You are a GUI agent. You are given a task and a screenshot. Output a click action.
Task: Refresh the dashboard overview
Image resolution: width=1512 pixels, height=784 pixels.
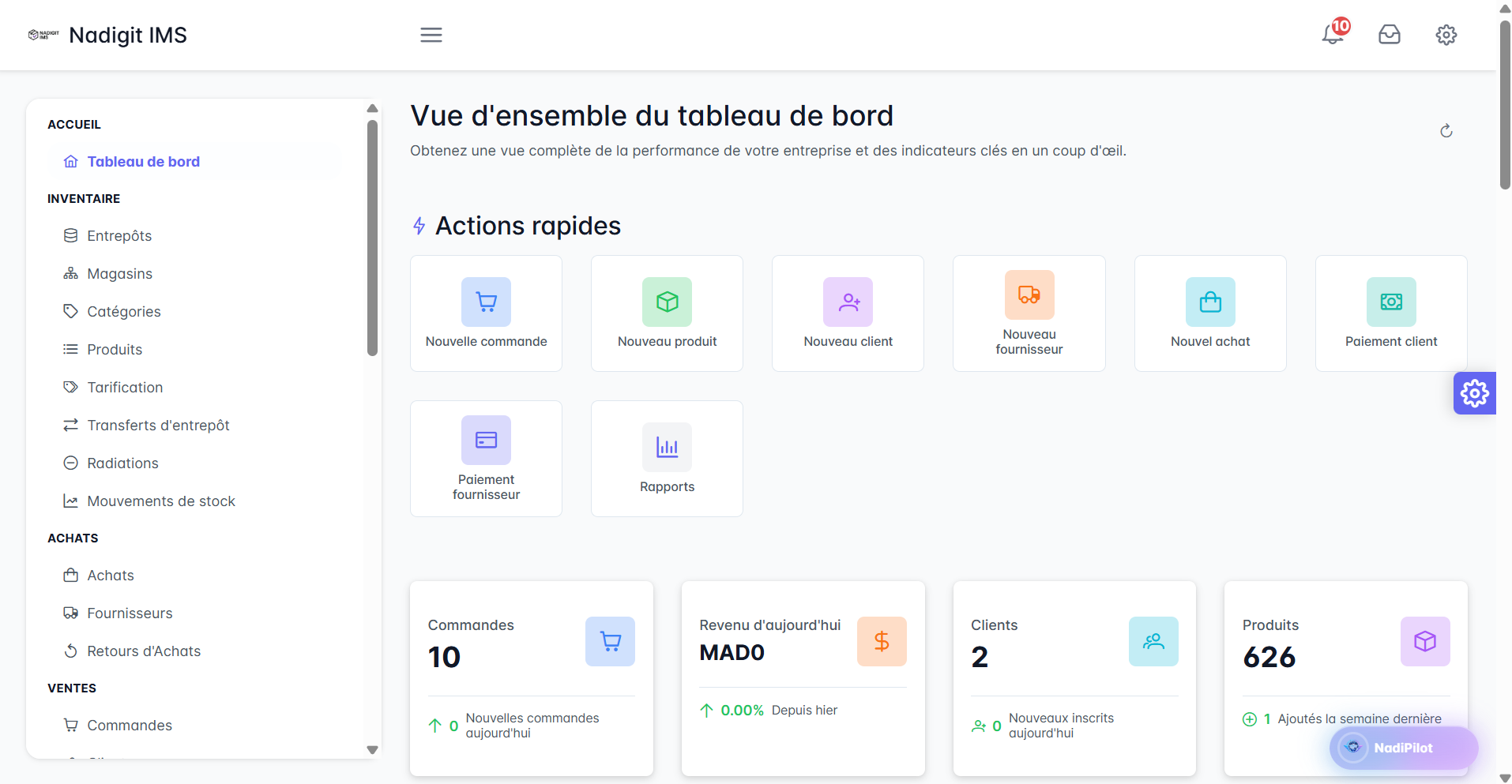coord(1446,131)
